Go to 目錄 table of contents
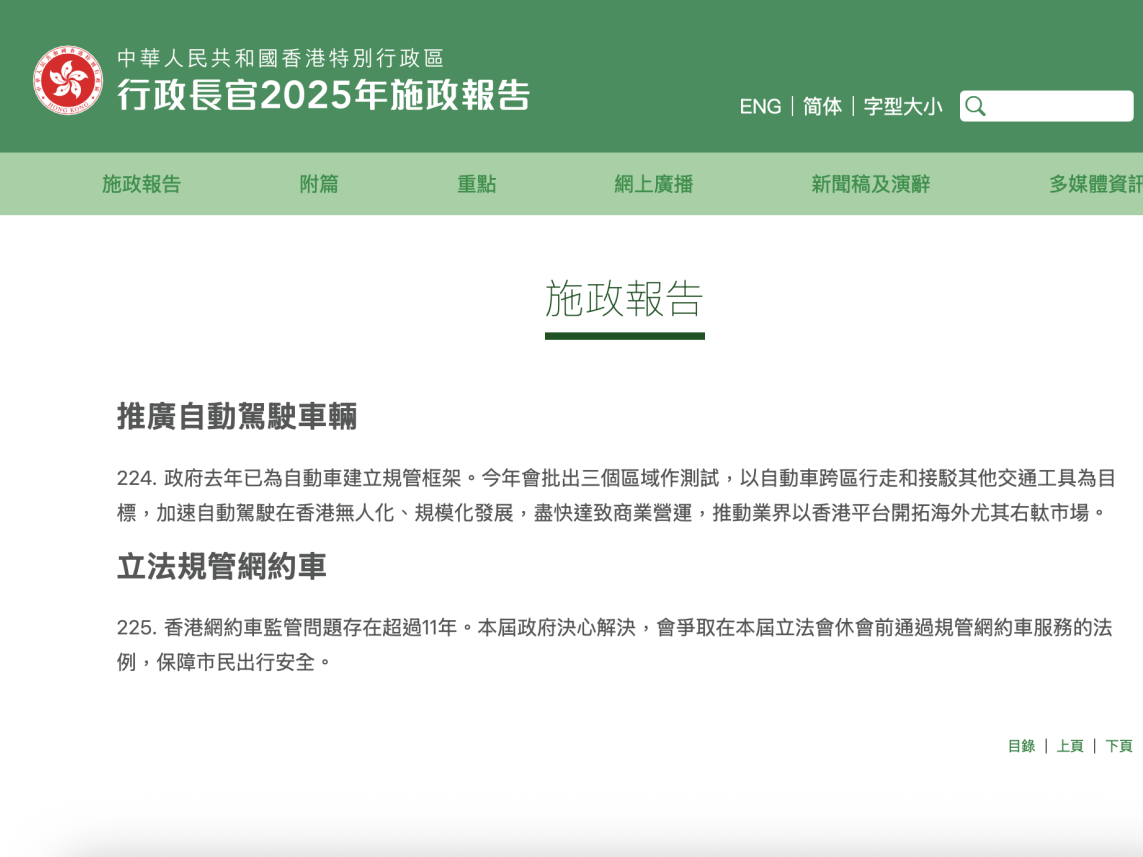This screenshot has height=857, width=1143. [1021, 746]
